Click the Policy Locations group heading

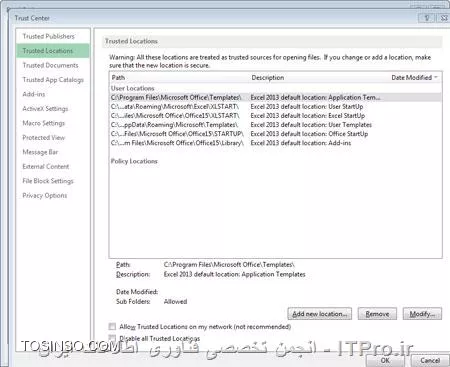click(134, 161)
